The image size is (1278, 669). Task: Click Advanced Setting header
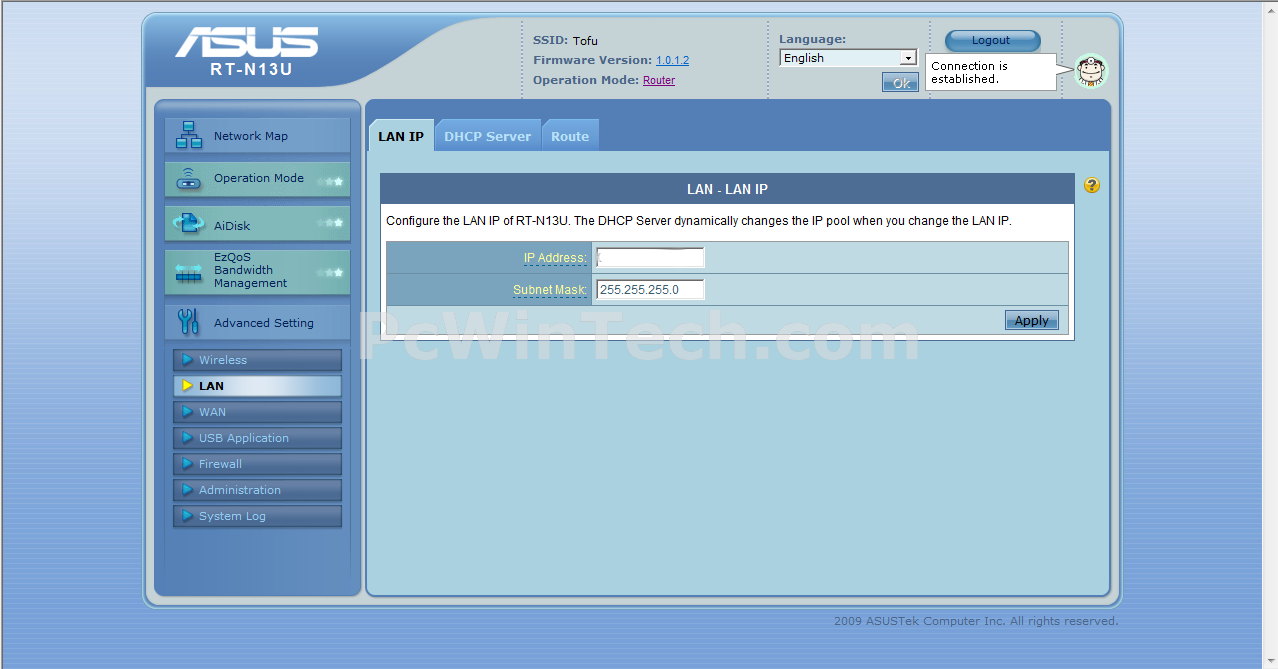(x=257, y=322)
